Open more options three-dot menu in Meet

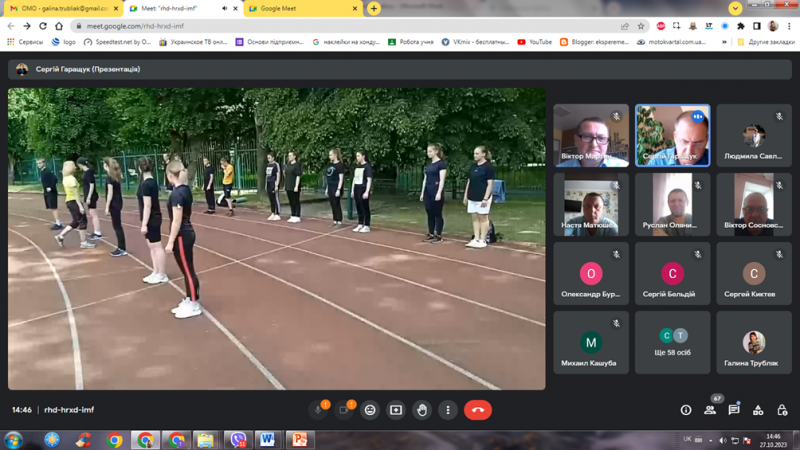tap(448, 410)
